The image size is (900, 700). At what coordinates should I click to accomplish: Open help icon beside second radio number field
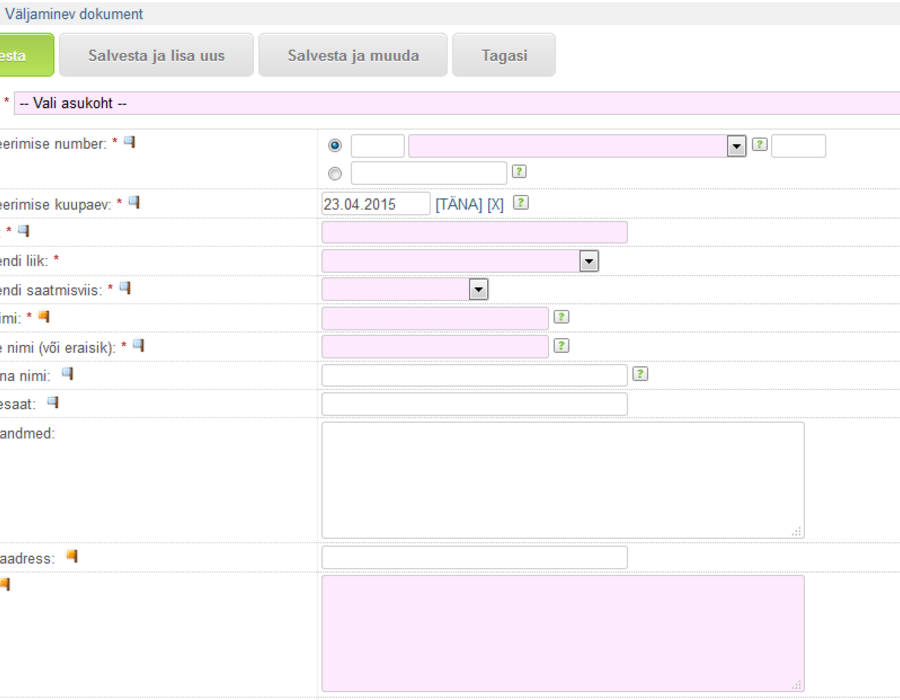(x=519, y=171)
